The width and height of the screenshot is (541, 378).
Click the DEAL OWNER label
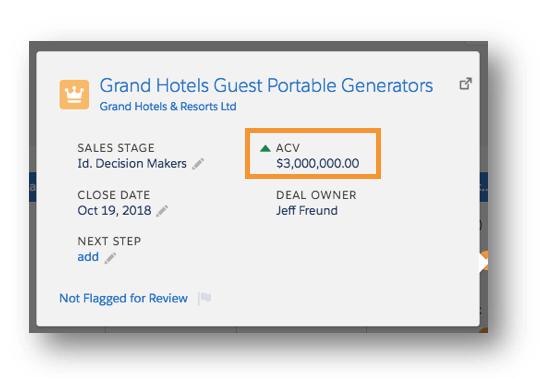[316, 195]
